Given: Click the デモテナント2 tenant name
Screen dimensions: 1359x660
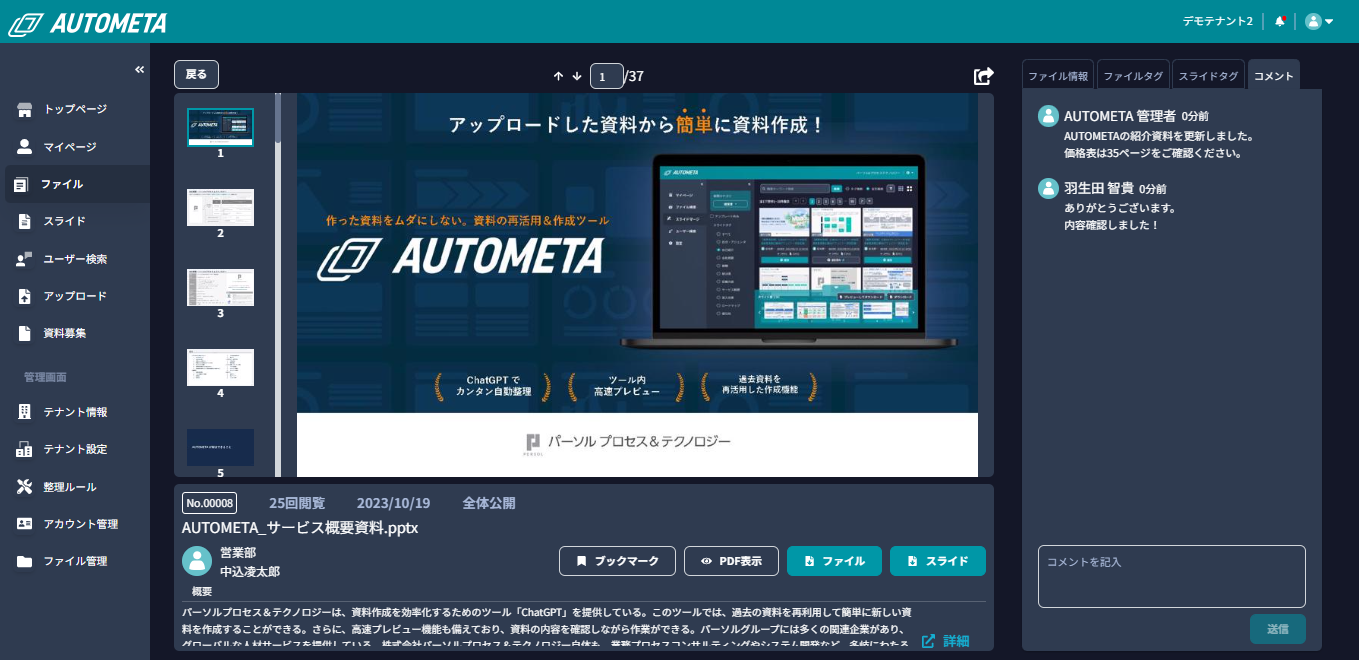Looking at the screenshot, I should [x=1217, y=21].
